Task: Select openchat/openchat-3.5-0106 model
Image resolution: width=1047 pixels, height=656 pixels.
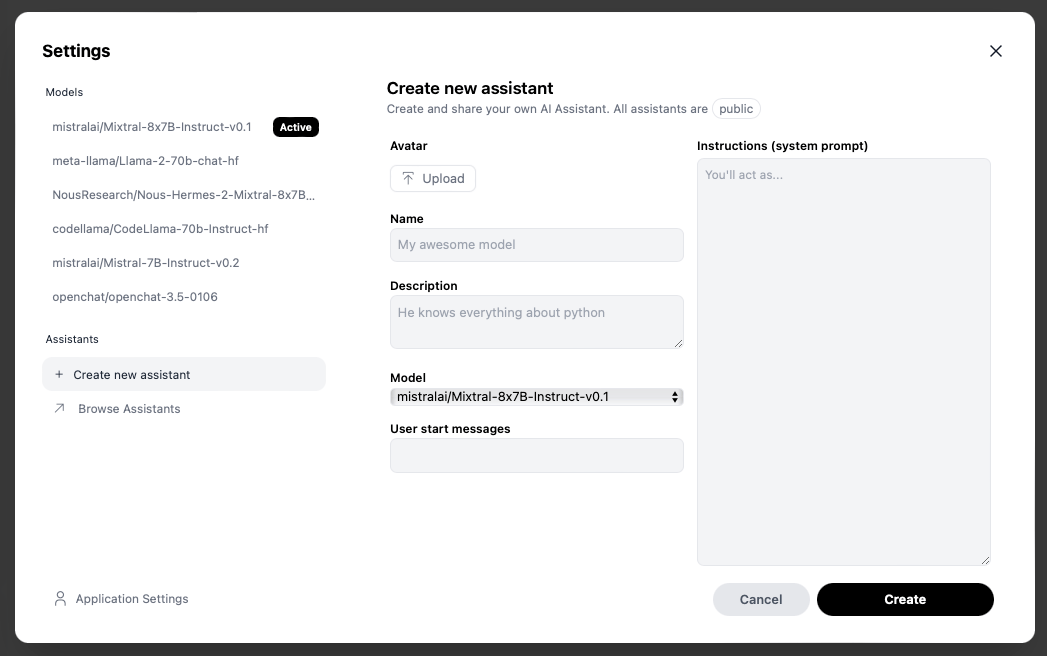Action: click(135, 297)
